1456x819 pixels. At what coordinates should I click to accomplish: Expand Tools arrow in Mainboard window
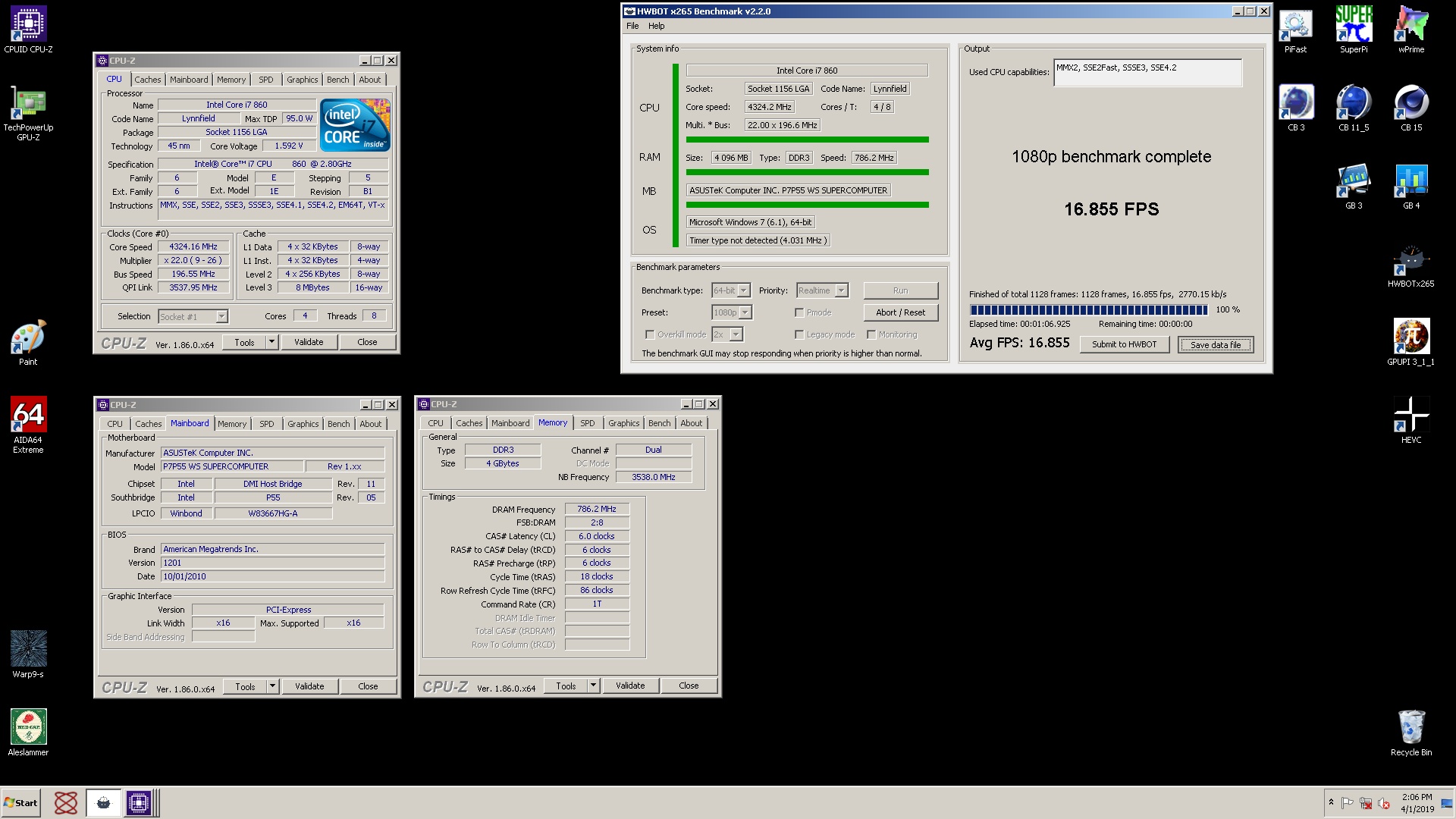coord(272,686)
